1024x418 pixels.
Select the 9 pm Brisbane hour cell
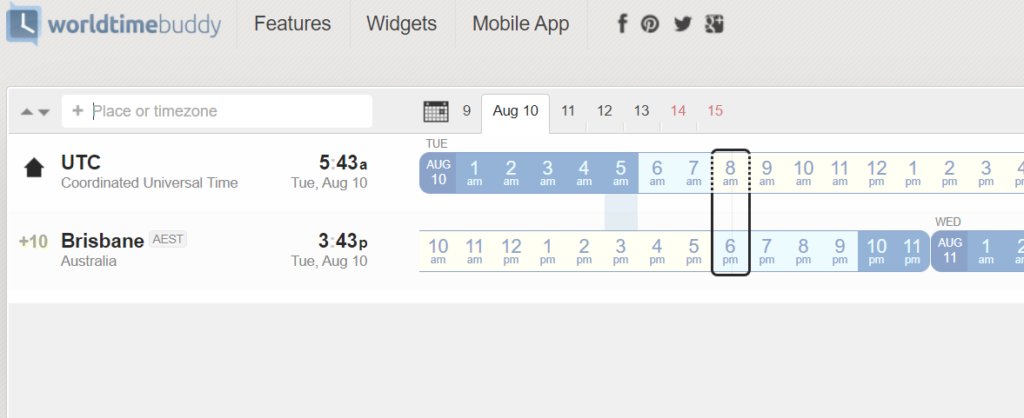pos(840,251)
